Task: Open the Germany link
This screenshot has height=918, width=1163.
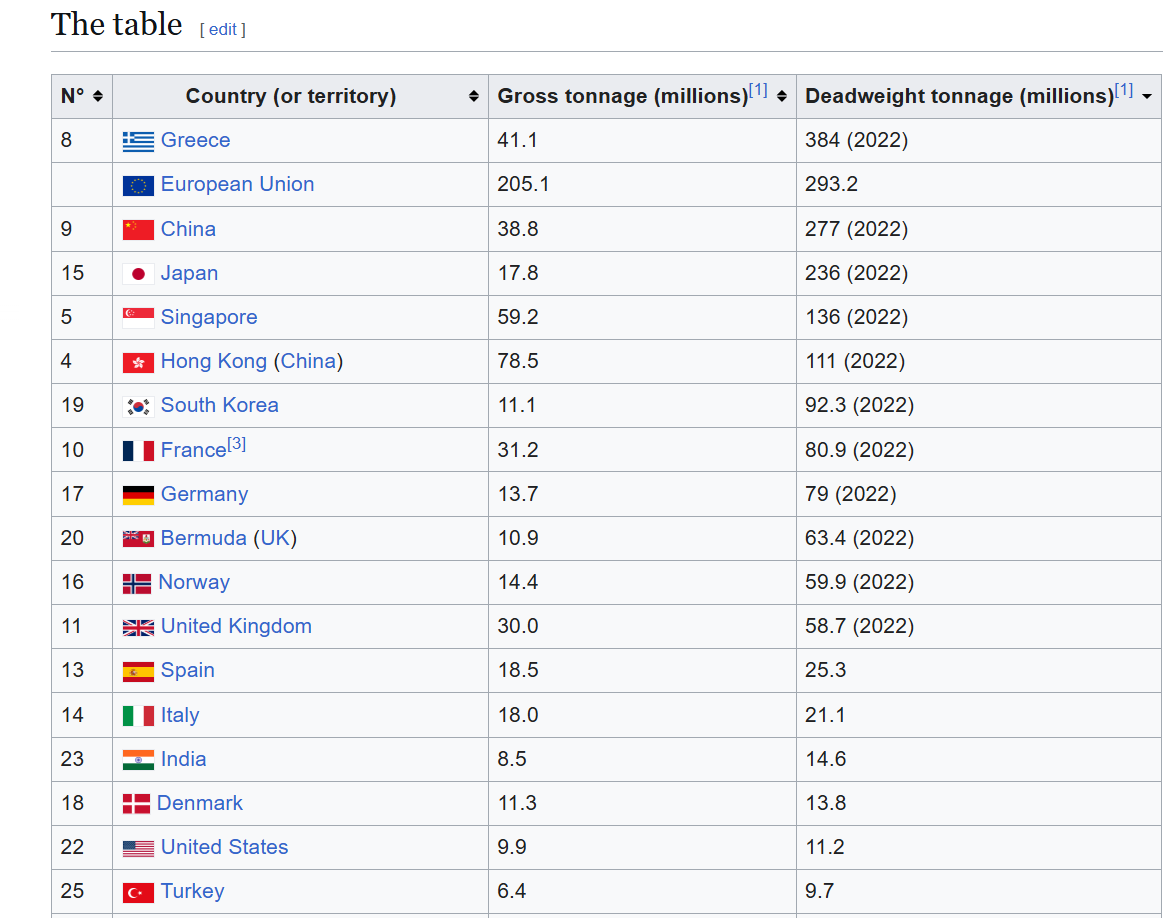Action: [x=205, y=494]
